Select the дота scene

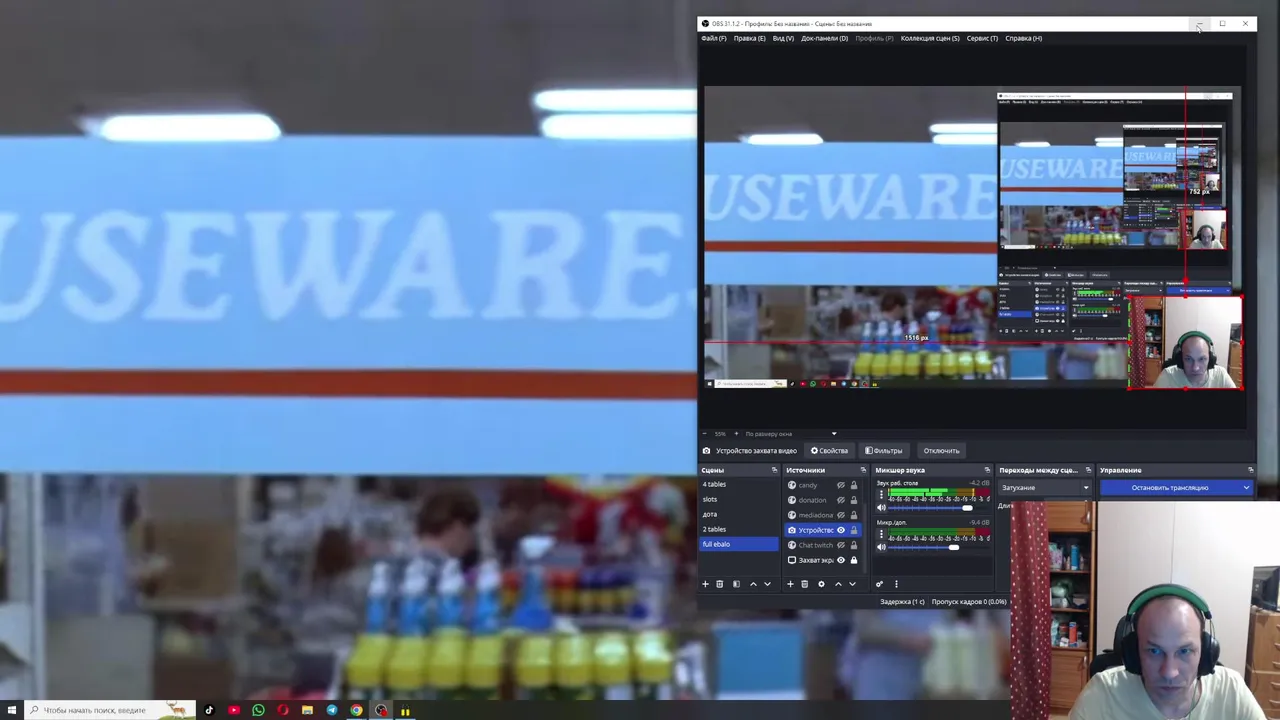pyautogui.click(x=739, y=515)
